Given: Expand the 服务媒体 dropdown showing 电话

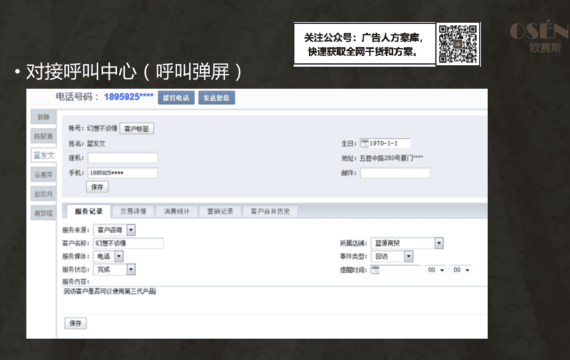Looking at the screenshot, I should (119, 256).
